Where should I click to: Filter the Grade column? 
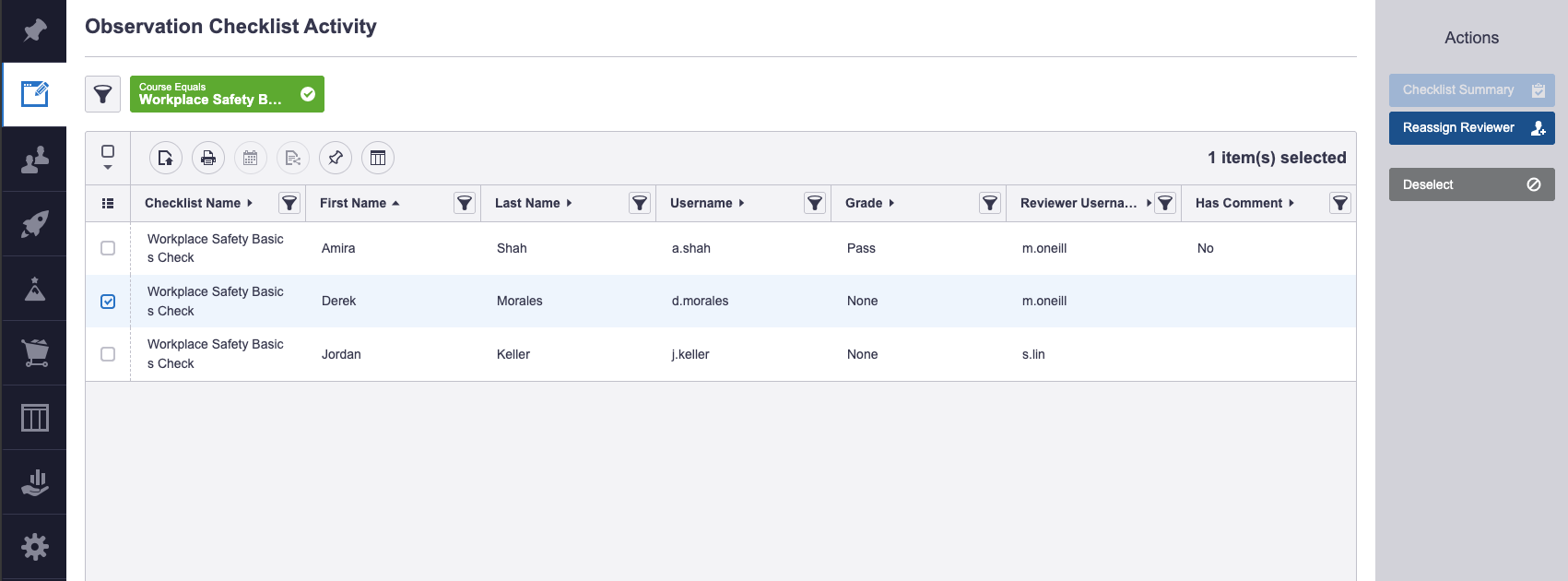[x=990, y=203]
